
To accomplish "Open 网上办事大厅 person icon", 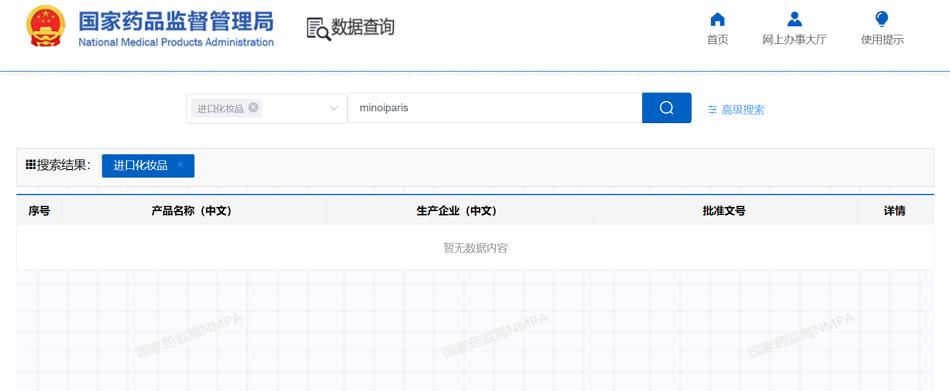I will [x=794, y=19].
